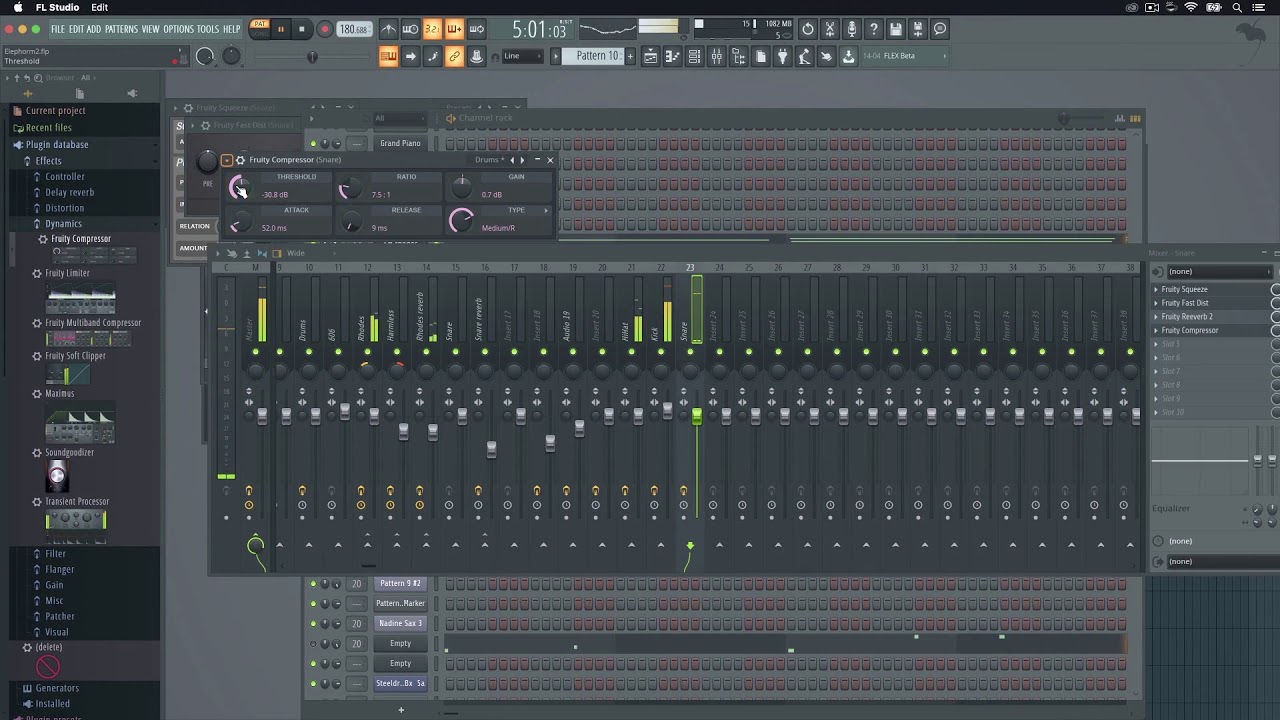Toggle Fruity Reeverb 2 effect slot on/off
The width and height of the screenshot is (1280, 720).
point(1275,316)
